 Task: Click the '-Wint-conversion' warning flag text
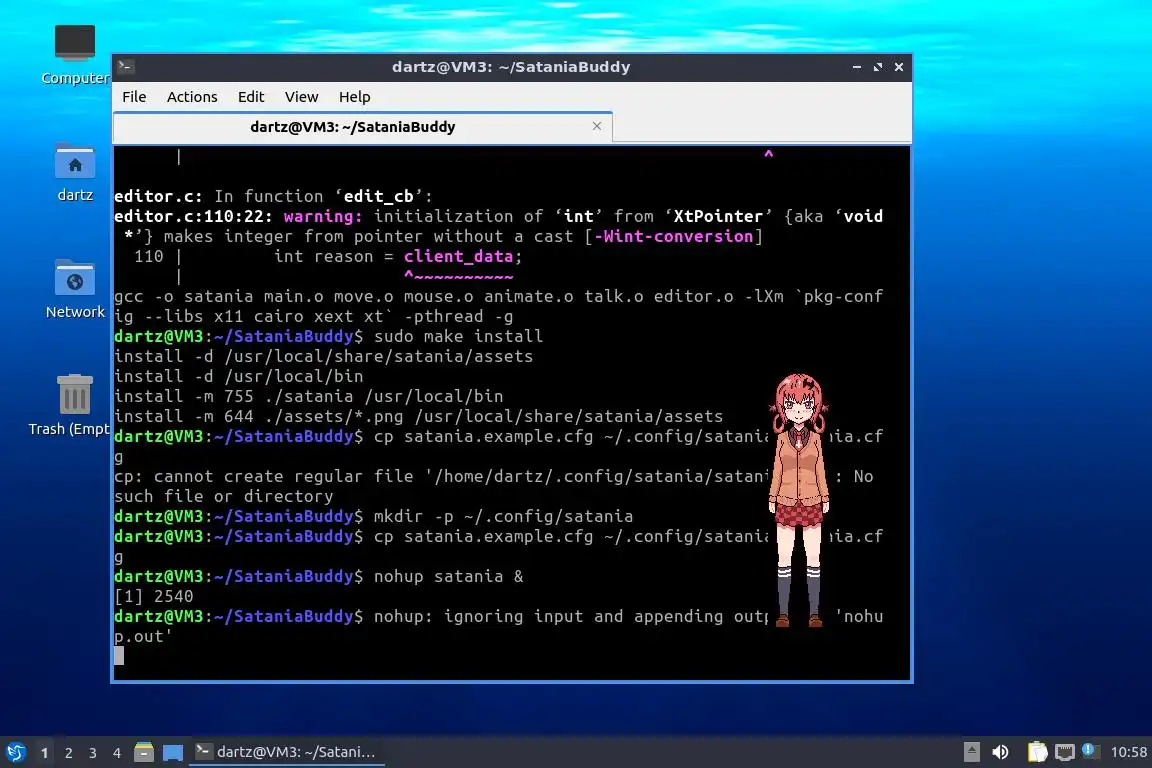[674, 236]
